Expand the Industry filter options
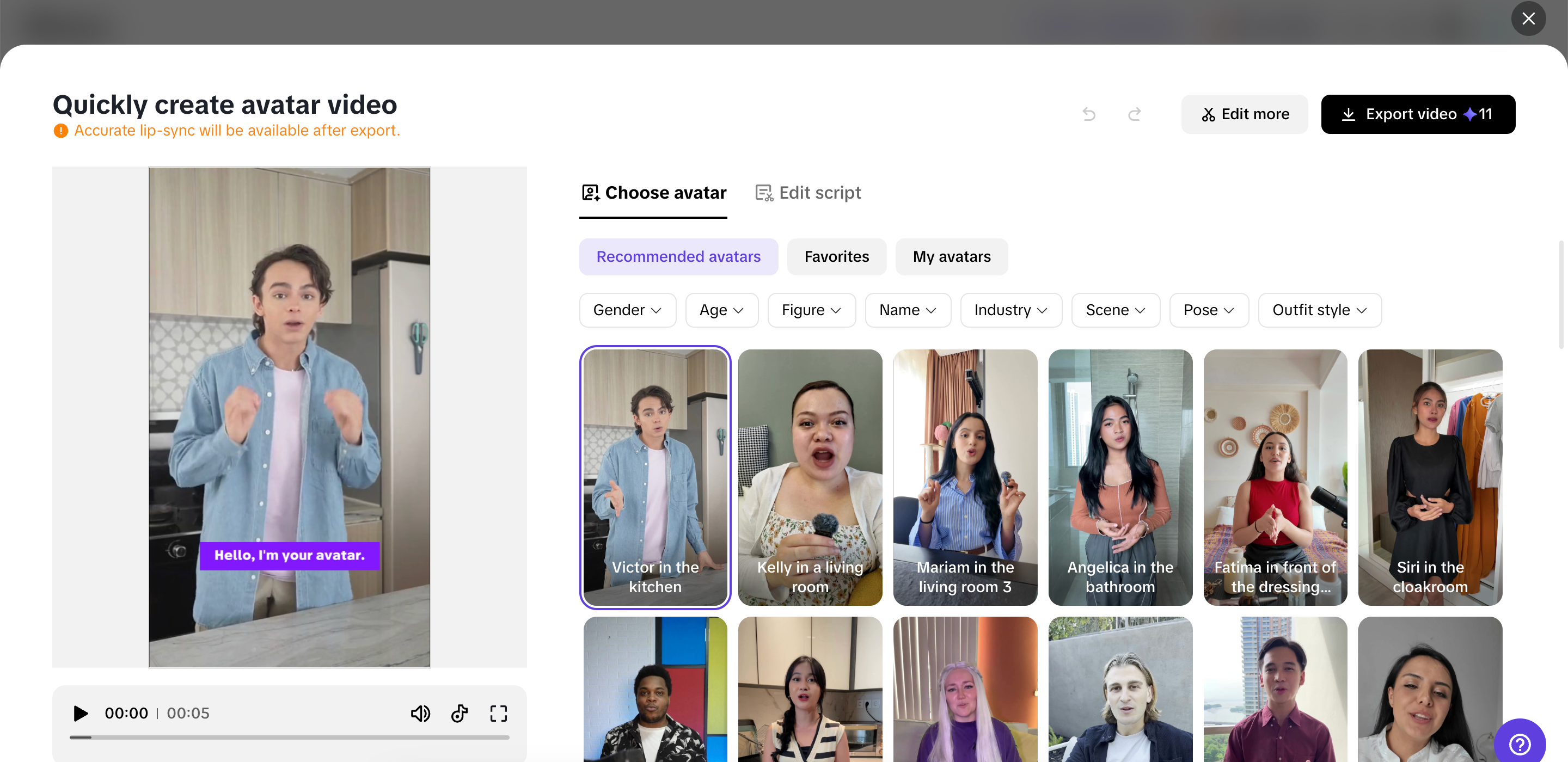This screenshot has width=1568, height=762. tap(1011, 310)
